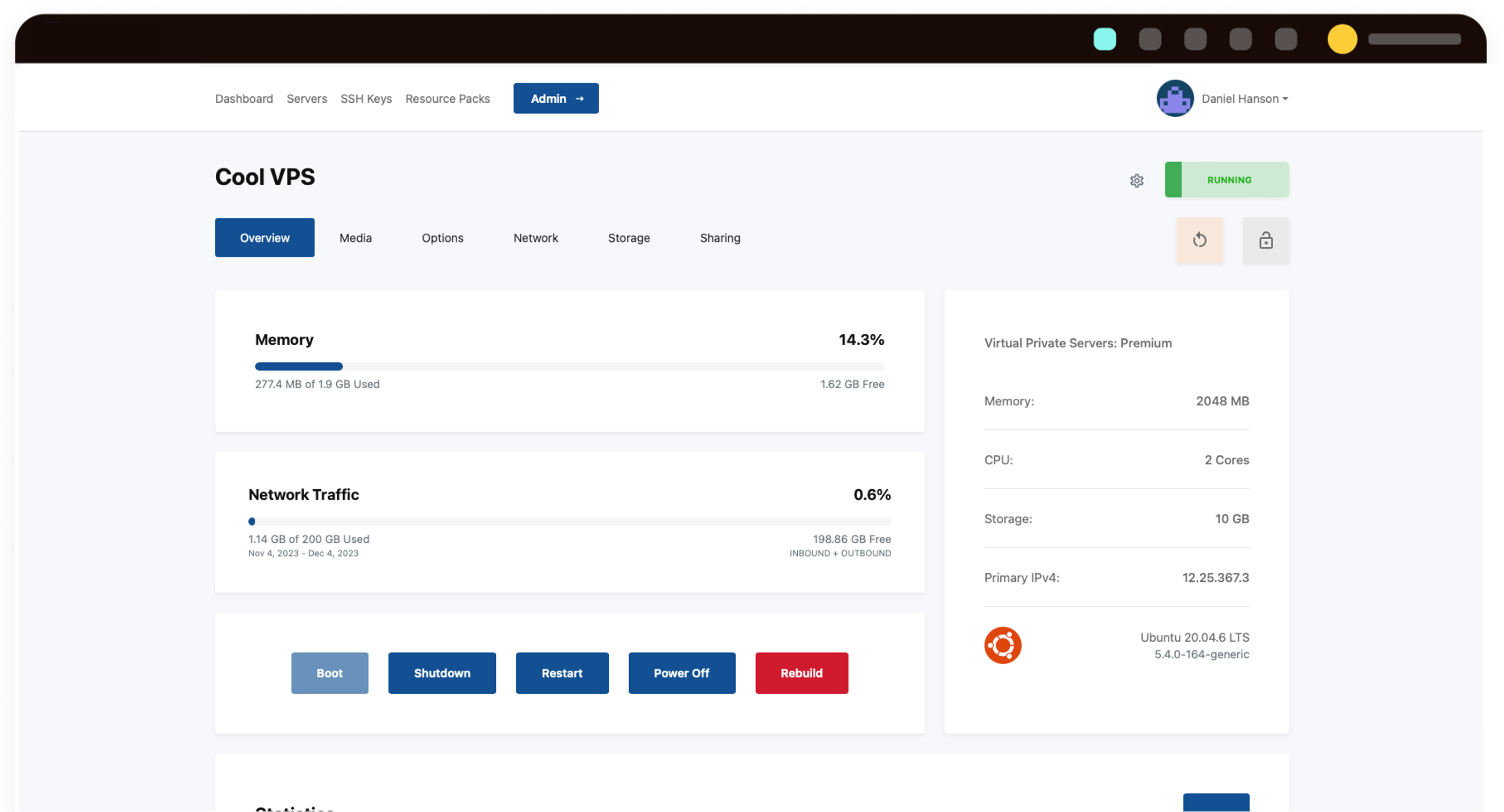
Task: Click the circular refresh arrow icon button
Action: pyautogui.click(x=1199, y=240)
